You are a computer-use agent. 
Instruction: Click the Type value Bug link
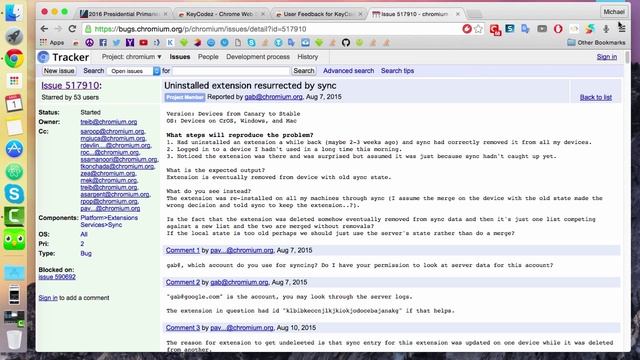[x=86, y=253]
